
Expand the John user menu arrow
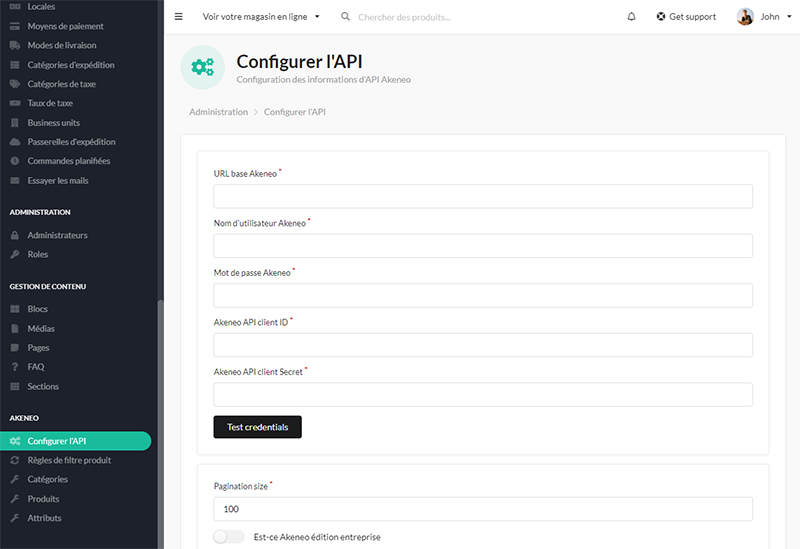(x=789, y=17)
